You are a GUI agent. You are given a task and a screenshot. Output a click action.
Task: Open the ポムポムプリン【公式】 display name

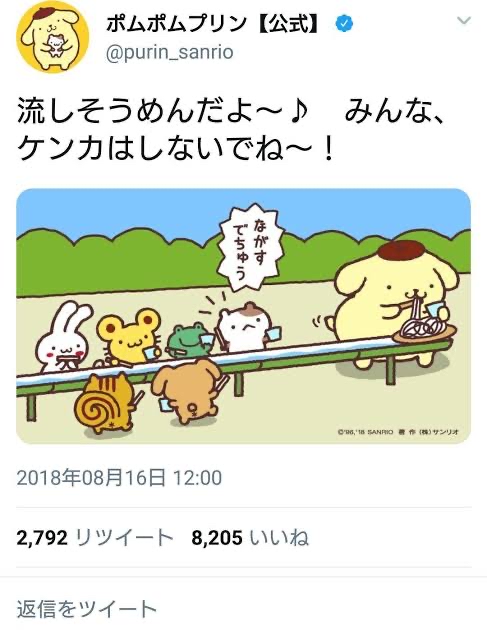[214, 24]
